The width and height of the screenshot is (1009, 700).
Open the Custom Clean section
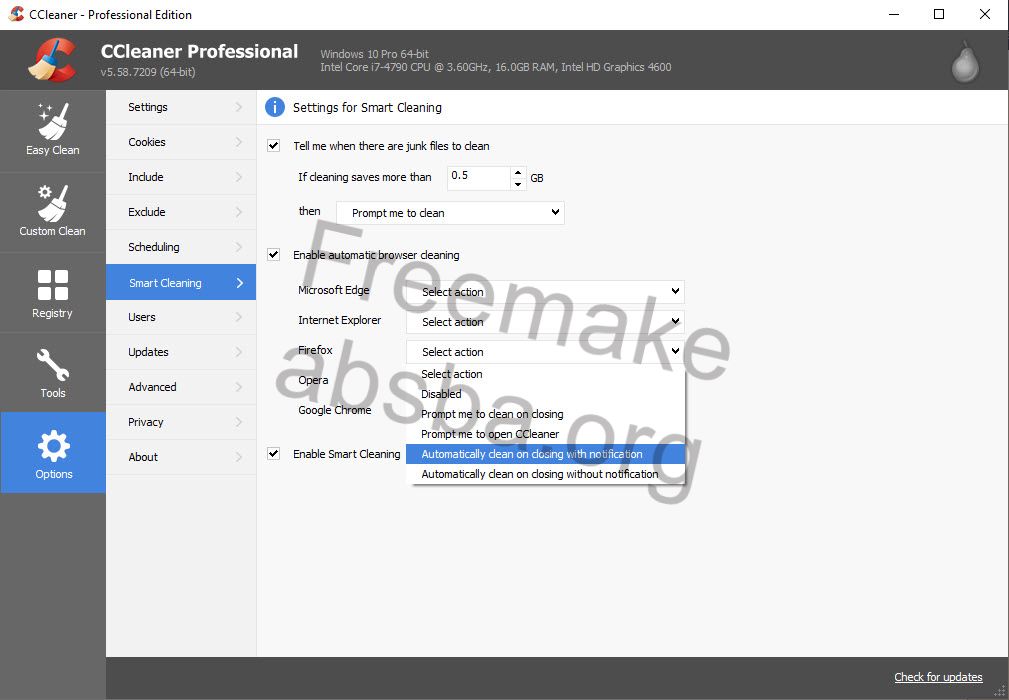53,212
